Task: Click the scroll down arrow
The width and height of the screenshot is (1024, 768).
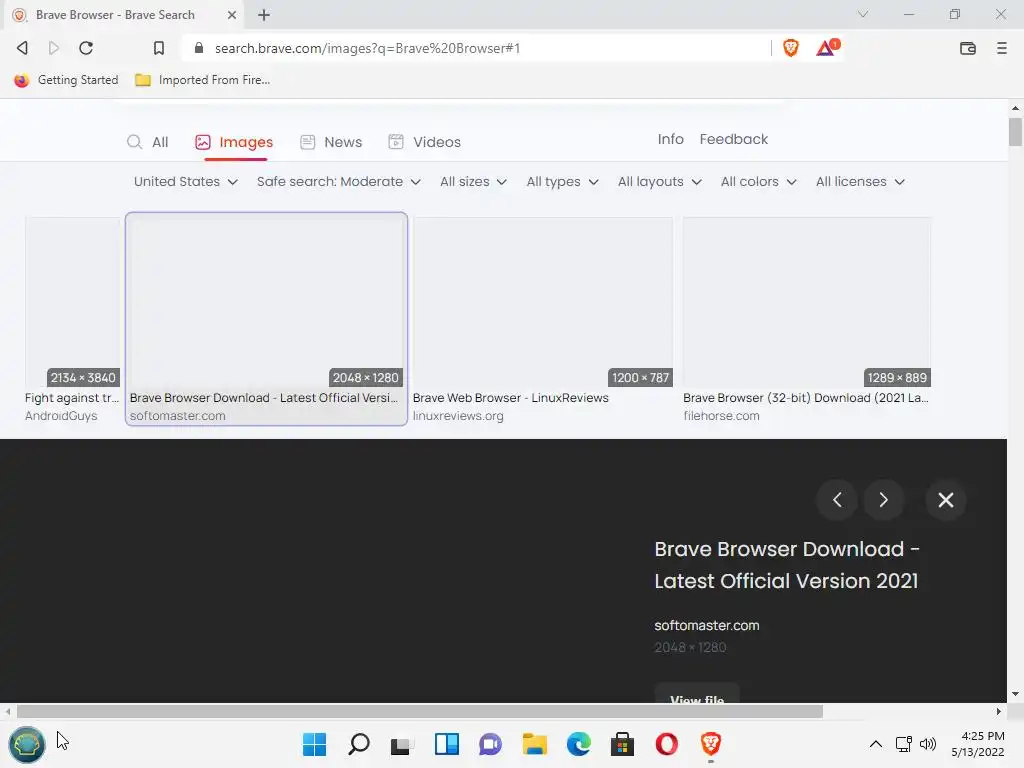Action: [1015, 694]
